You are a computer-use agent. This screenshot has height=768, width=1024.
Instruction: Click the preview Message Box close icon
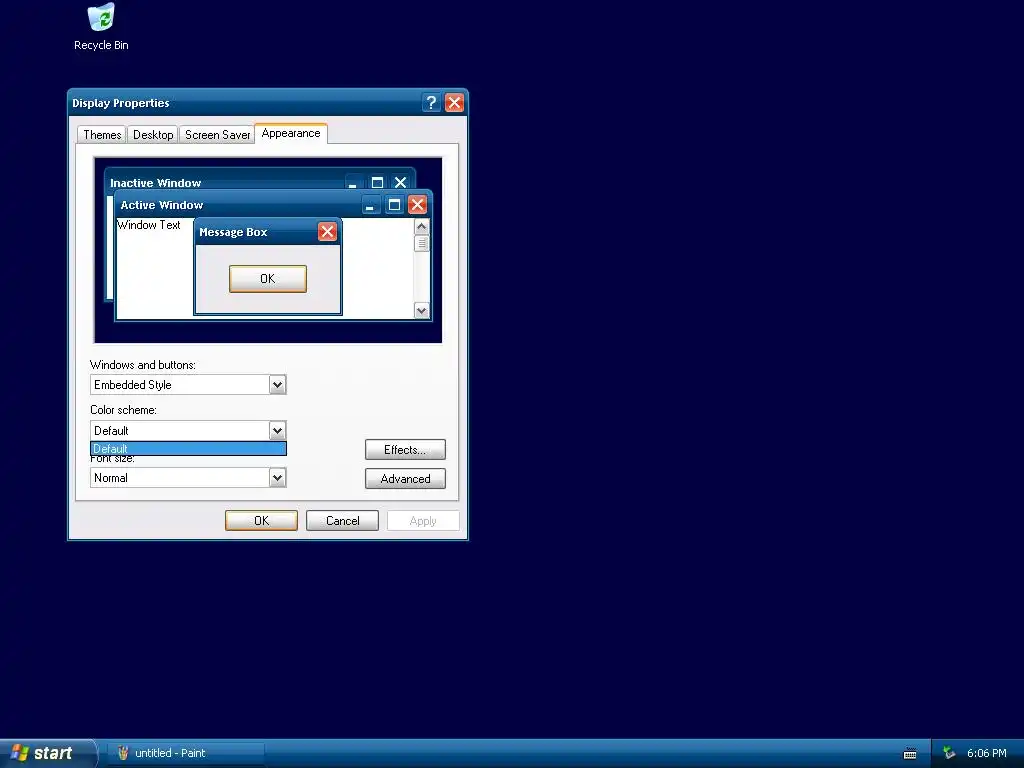(x=327, y=232)
